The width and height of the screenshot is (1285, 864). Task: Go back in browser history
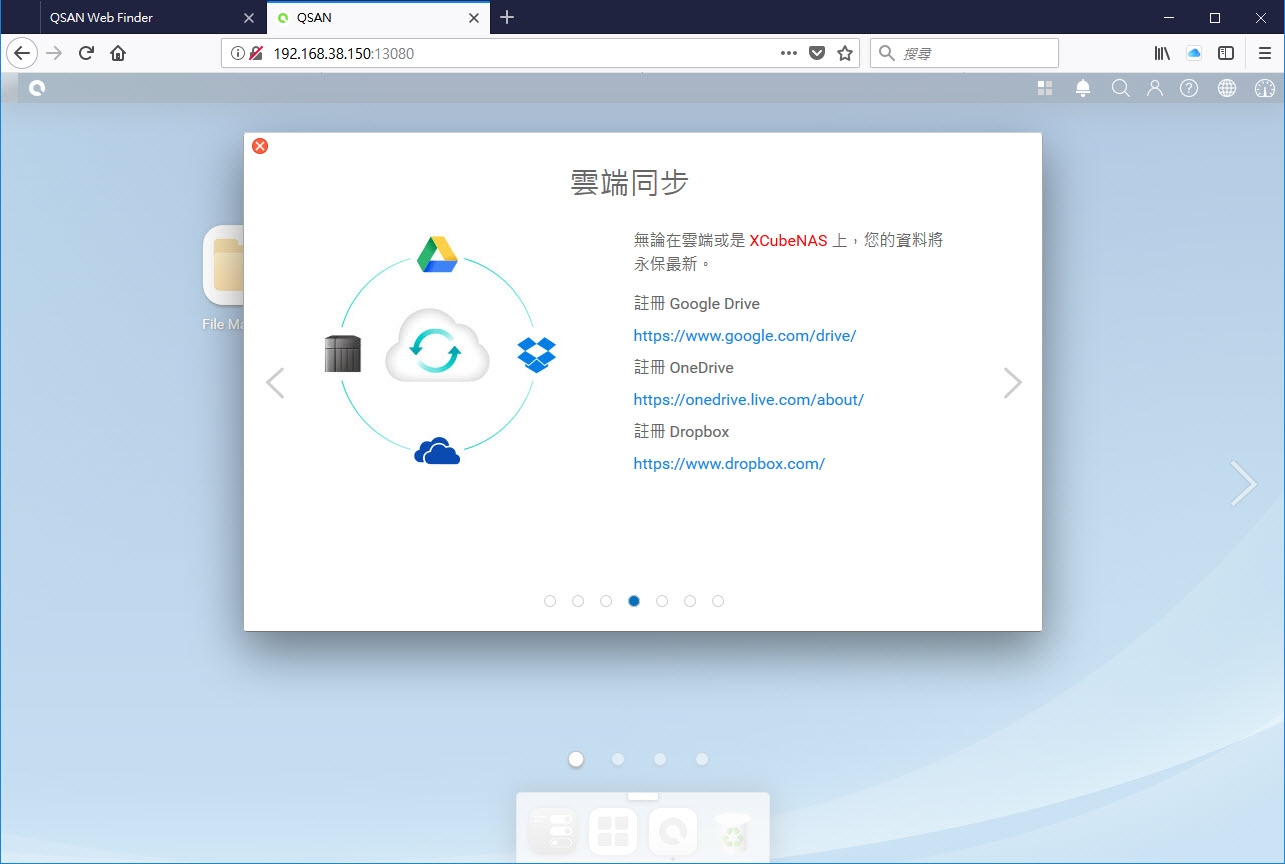click(22, 53)
